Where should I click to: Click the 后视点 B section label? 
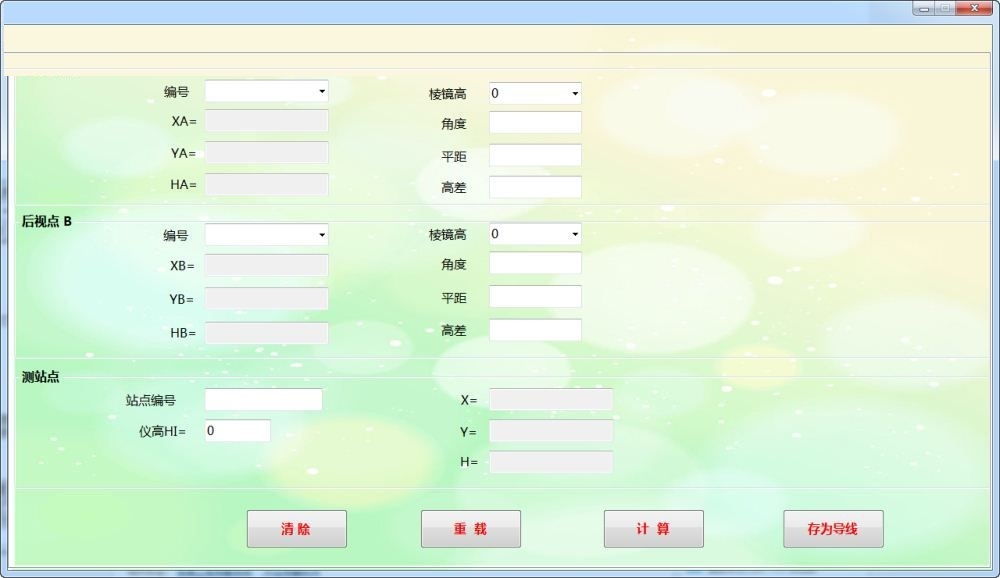pos(47,221)
